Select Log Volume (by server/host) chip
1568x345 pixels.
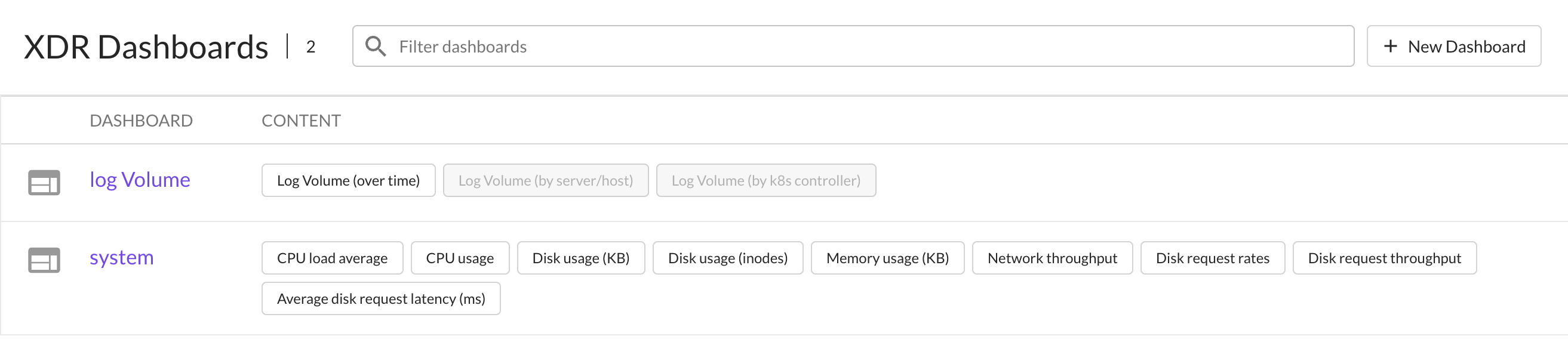pyautogui.click(x=545, y=181)
